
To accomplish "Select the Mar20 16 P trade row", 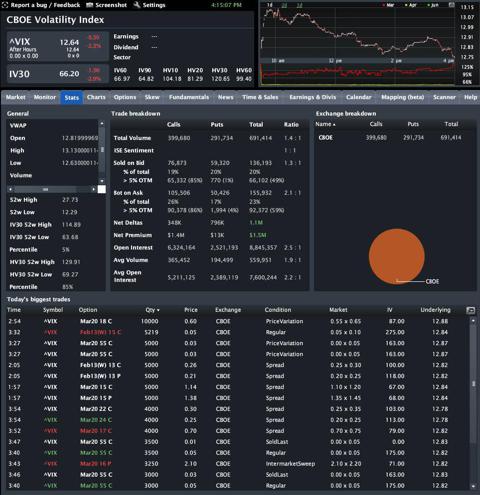I will [238, 464].
